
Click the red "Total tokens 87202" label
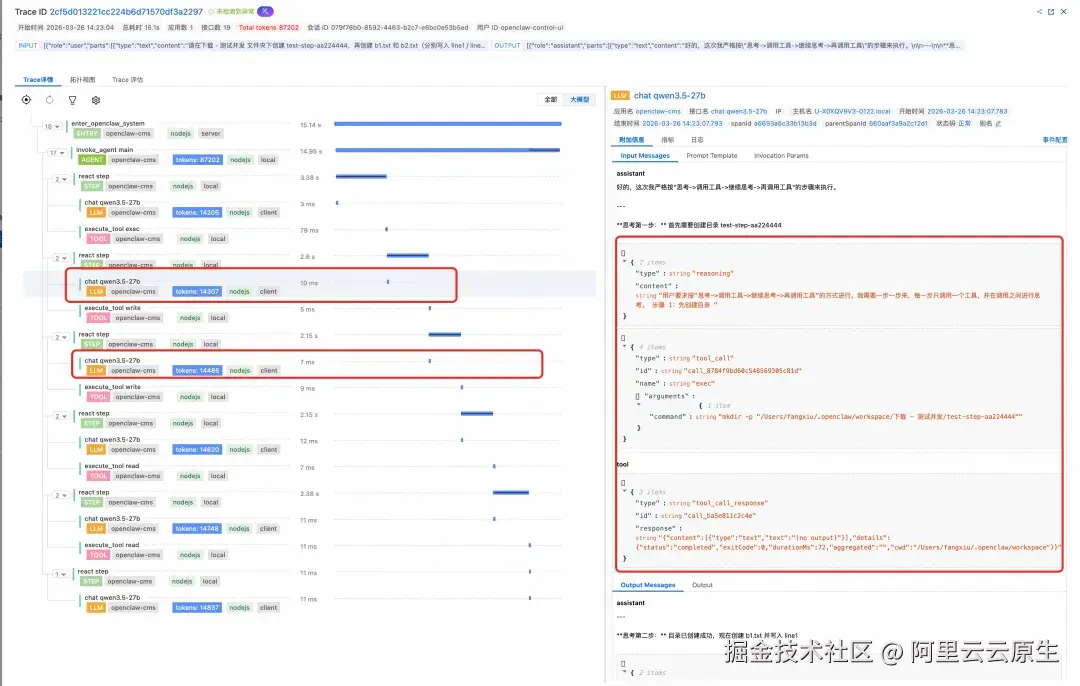pyautogui.click(x=269, y=28)
